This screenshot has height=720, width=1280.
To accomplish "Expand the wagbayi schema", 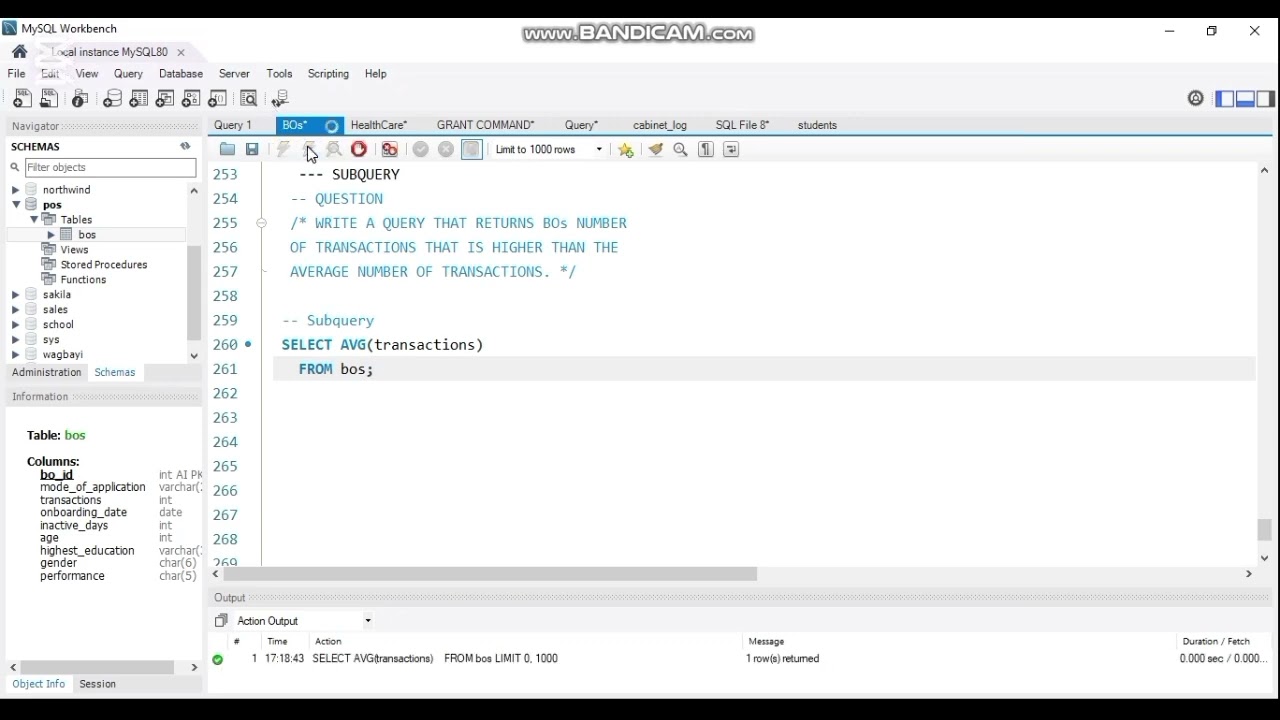I will tap(15, 355).
